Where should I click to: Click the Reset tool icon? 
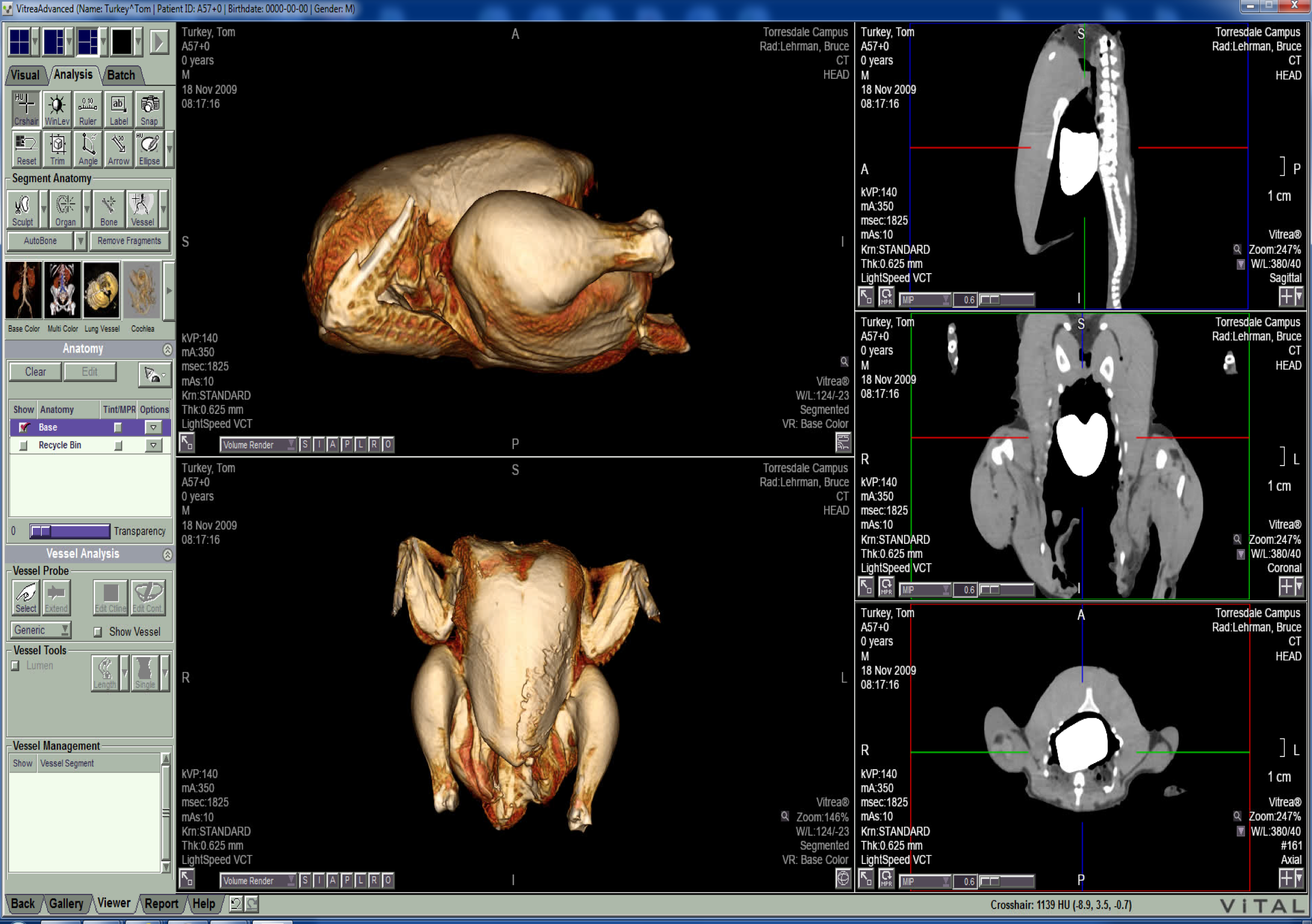[x=26, y=149]
